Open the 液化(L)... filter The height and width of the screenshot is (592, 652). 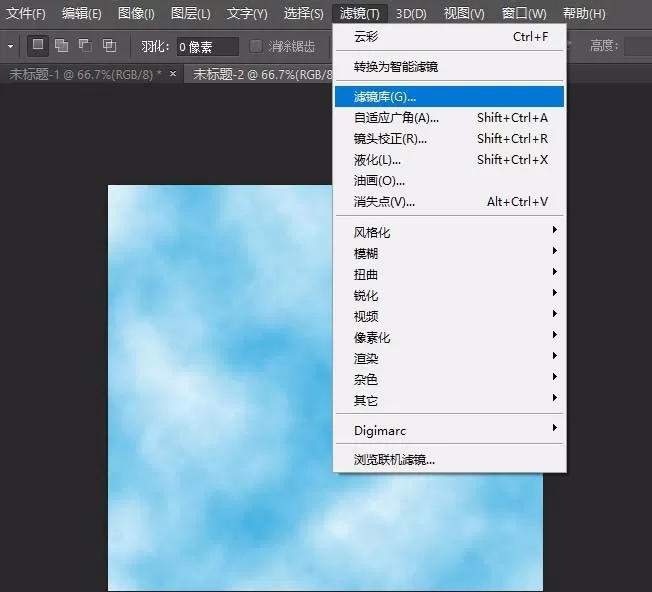coord(449,160)
